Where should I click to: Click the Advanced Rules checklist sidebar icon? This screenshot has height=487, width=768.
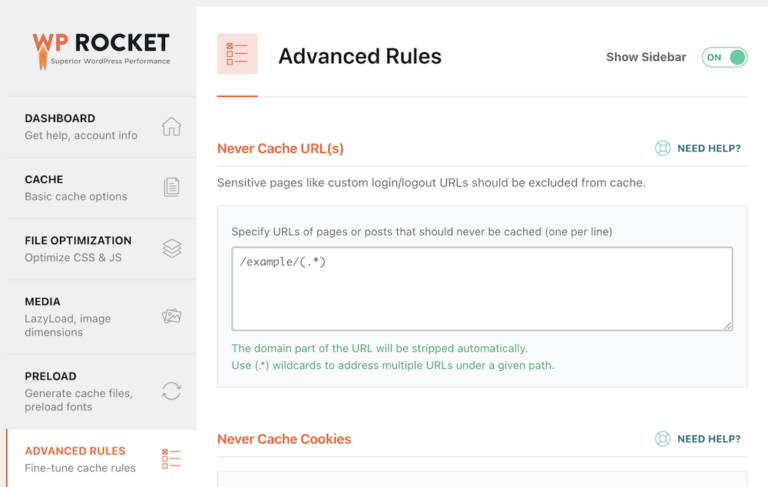coord(172,459)
